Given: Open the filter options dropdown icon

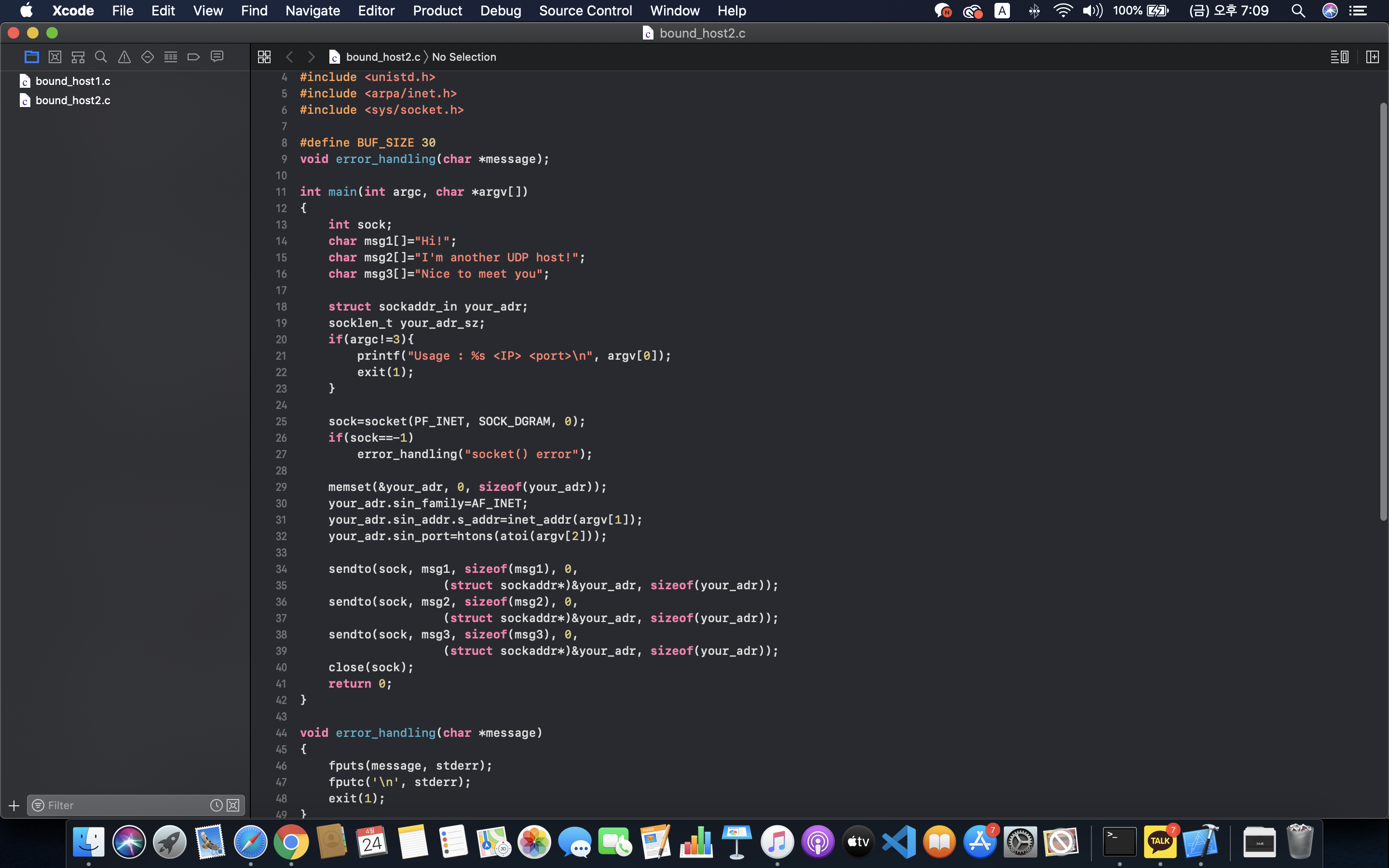Looking at the screenshot, I should click(x=38, y=805).
